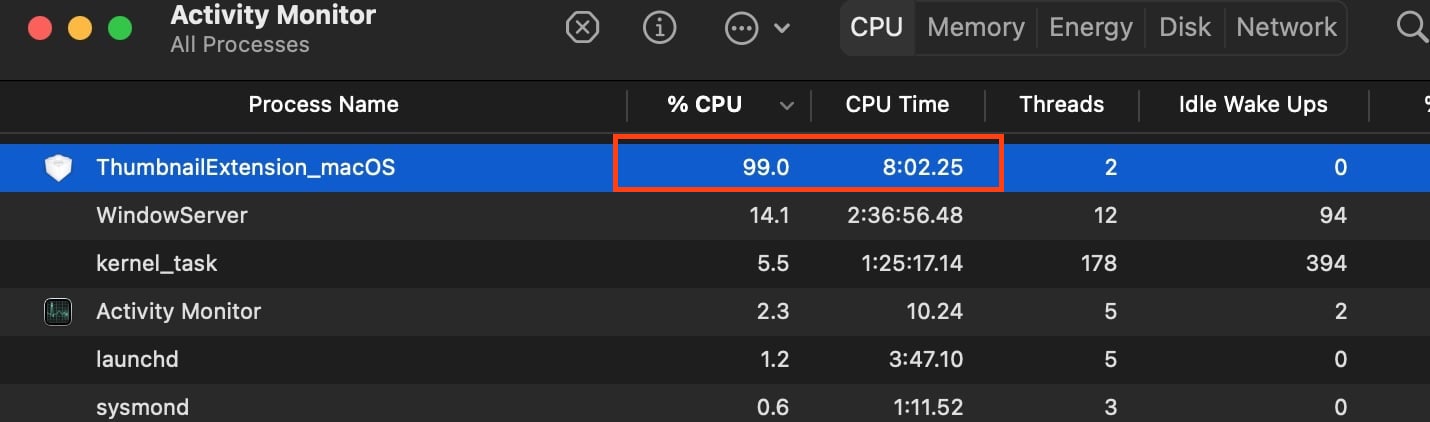Sort by CPU Time column header
This screenshot has width=1430, height=422.
tap(897, 105)
